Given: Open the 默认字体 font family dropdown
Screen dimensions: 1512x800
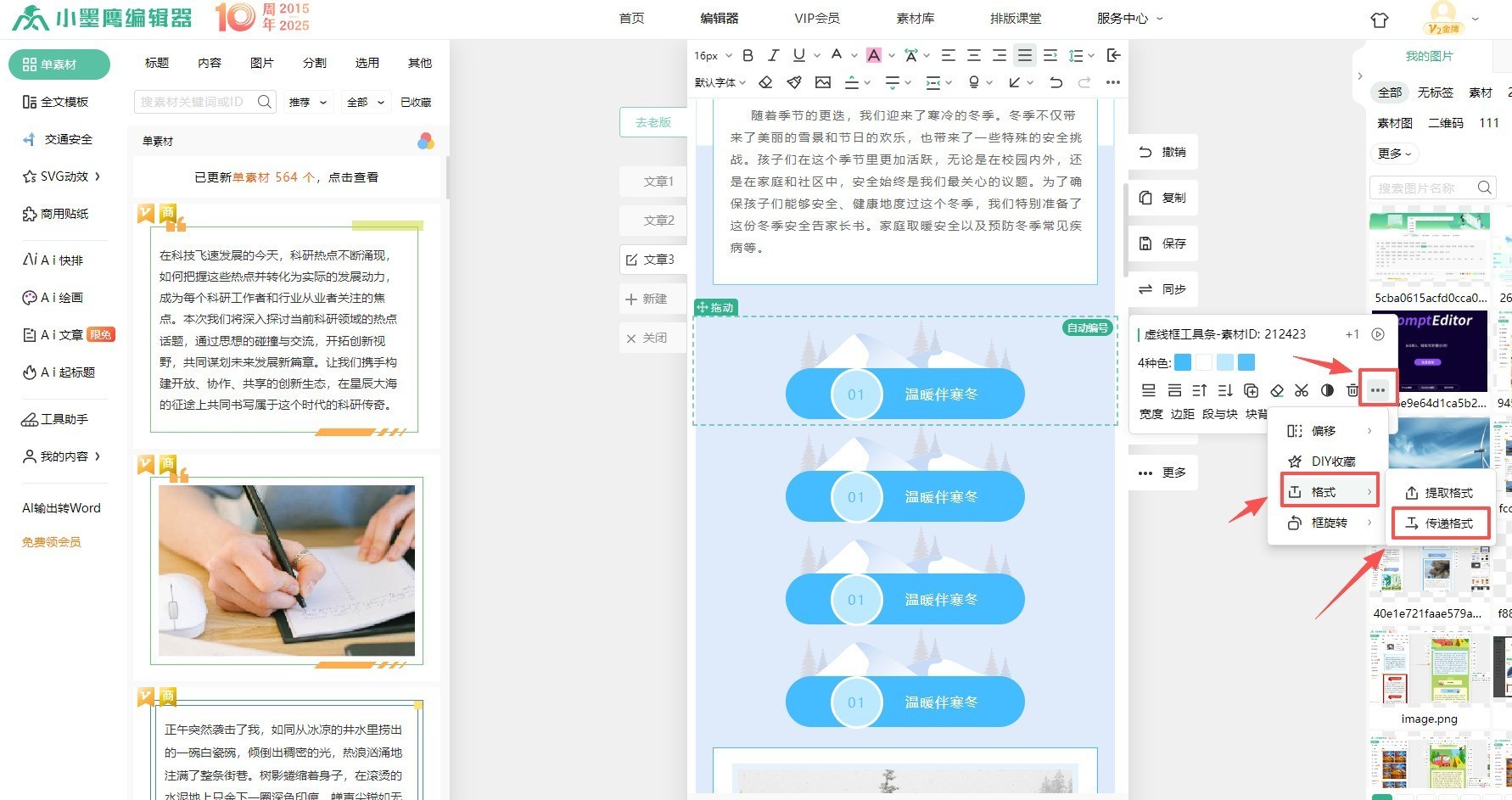Looking at the screenshot, I should [720, 82].
